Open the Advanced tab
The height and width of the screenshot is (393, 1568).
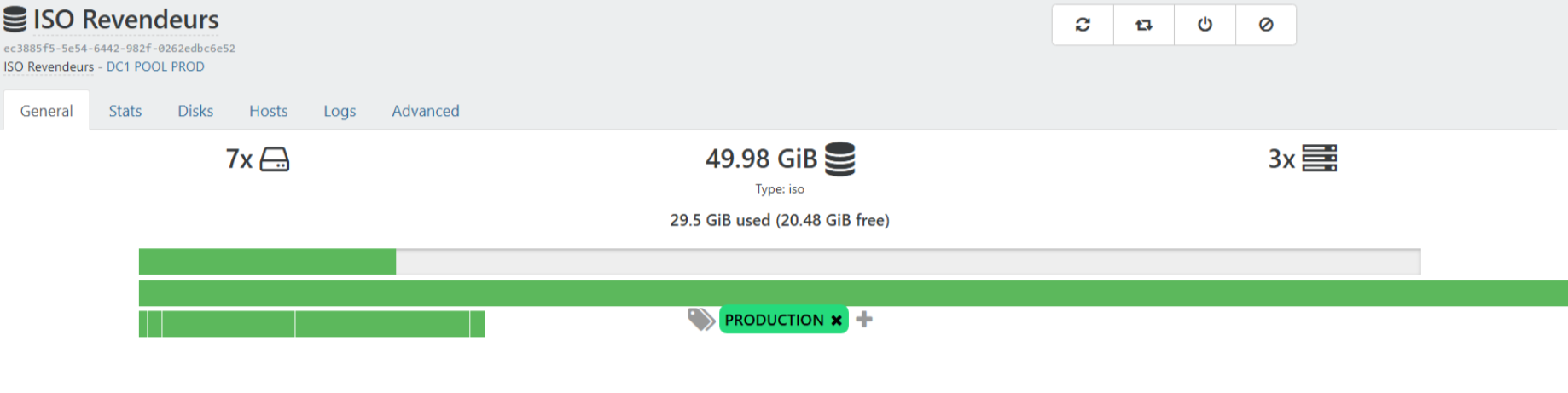click(426, 111)
